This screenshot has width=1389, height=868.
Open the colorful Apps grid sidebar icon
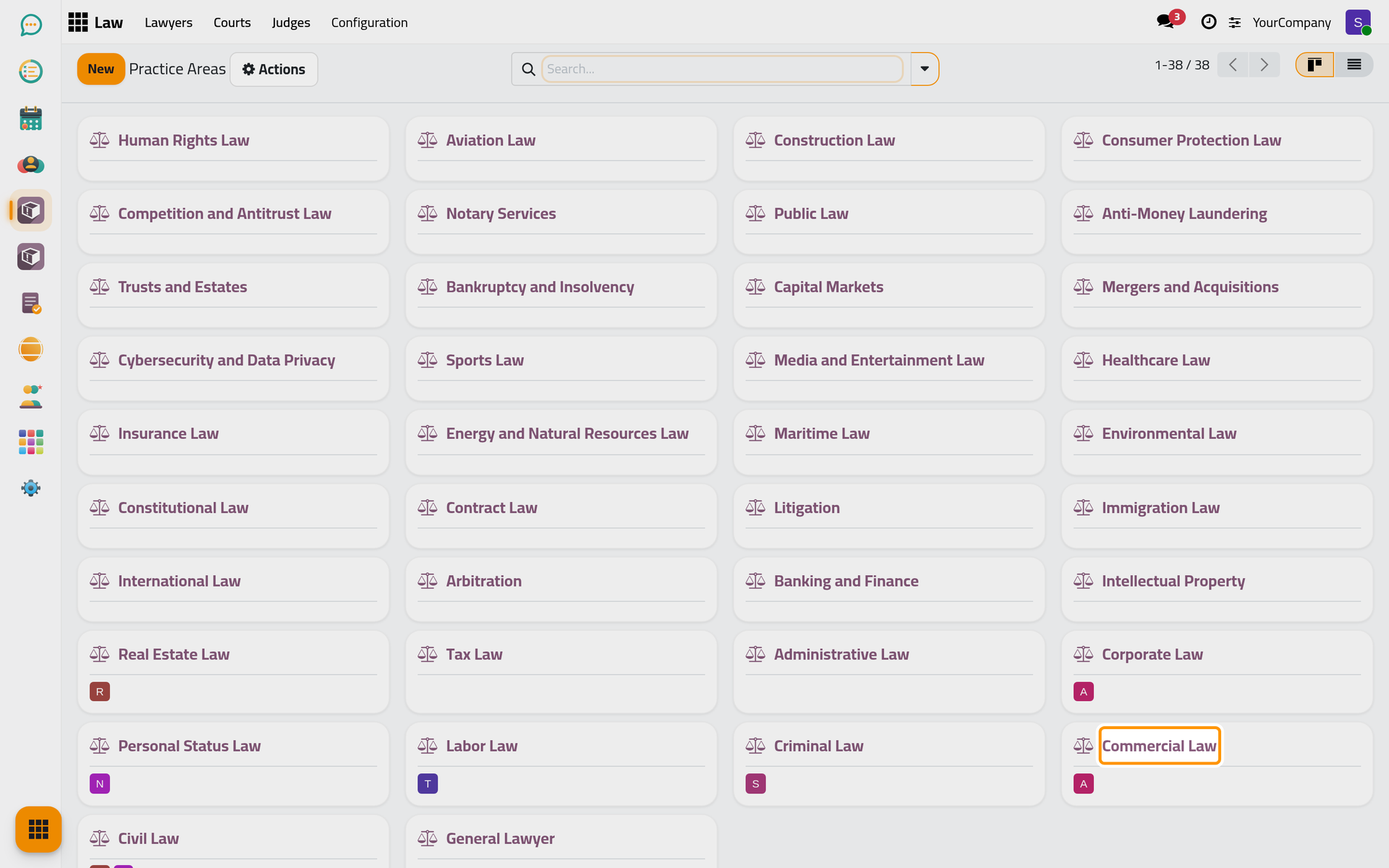(30, 442)
